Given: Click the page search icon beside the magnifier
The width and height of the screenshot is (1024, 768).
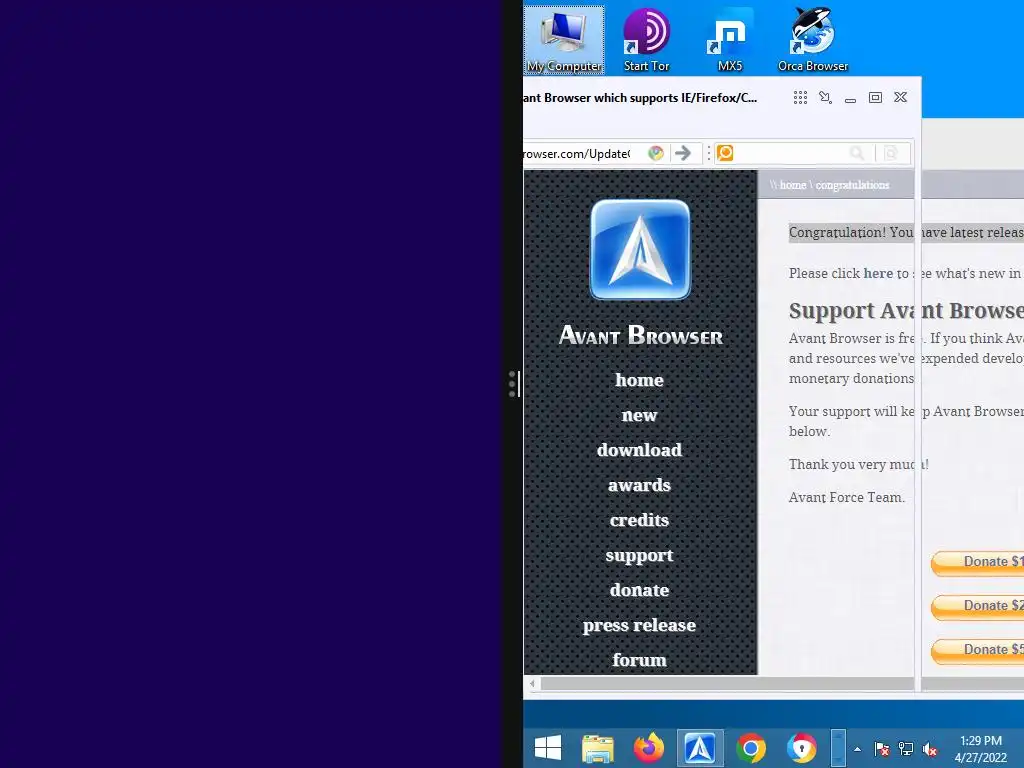Looking at the screenshot, I should 891,153.
